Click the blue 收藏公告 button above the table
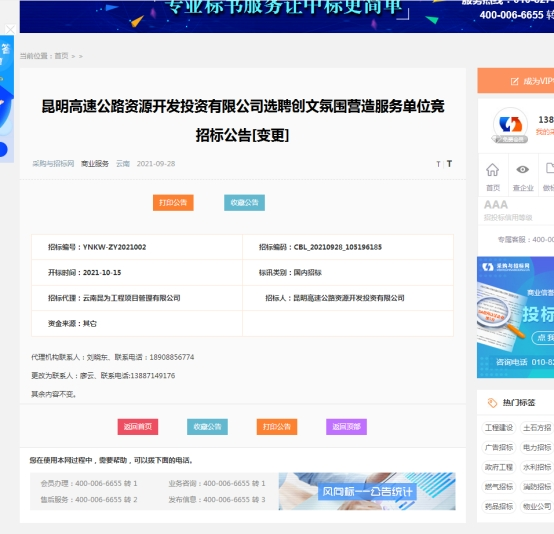 point(244,203)
